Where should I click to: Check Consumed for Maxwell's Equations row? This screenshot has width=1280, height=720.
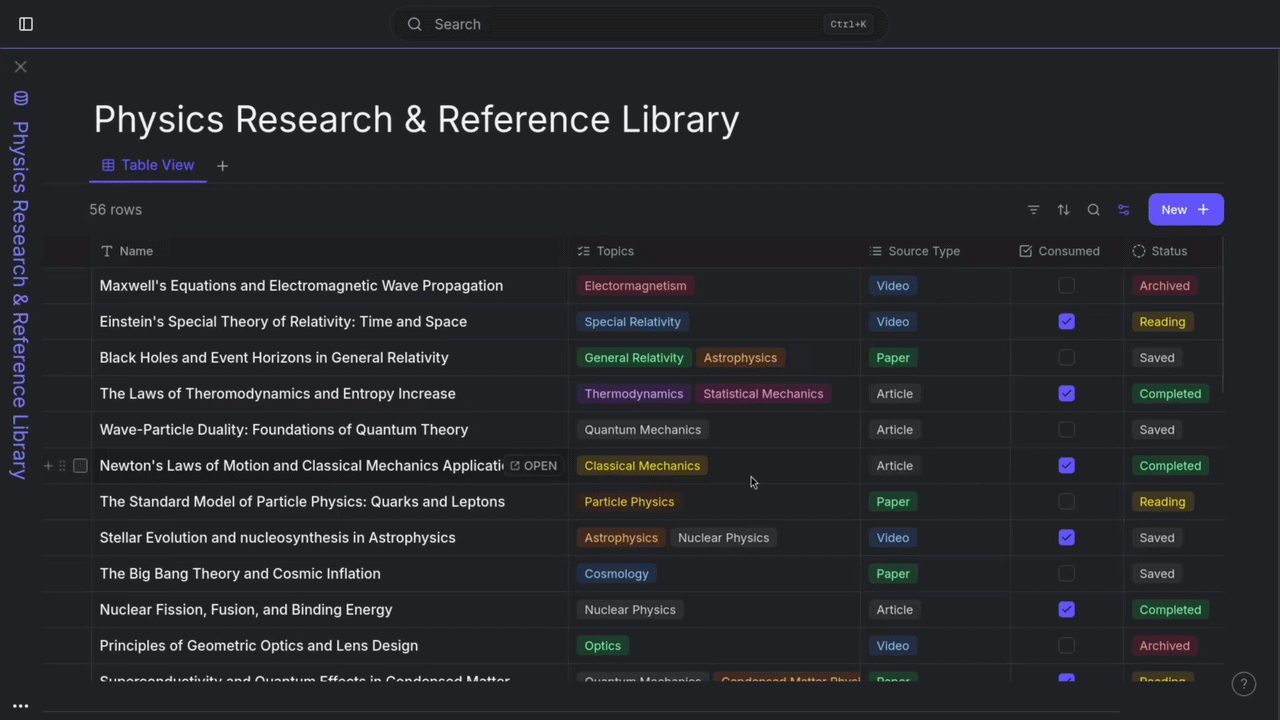coord(1067,286)
